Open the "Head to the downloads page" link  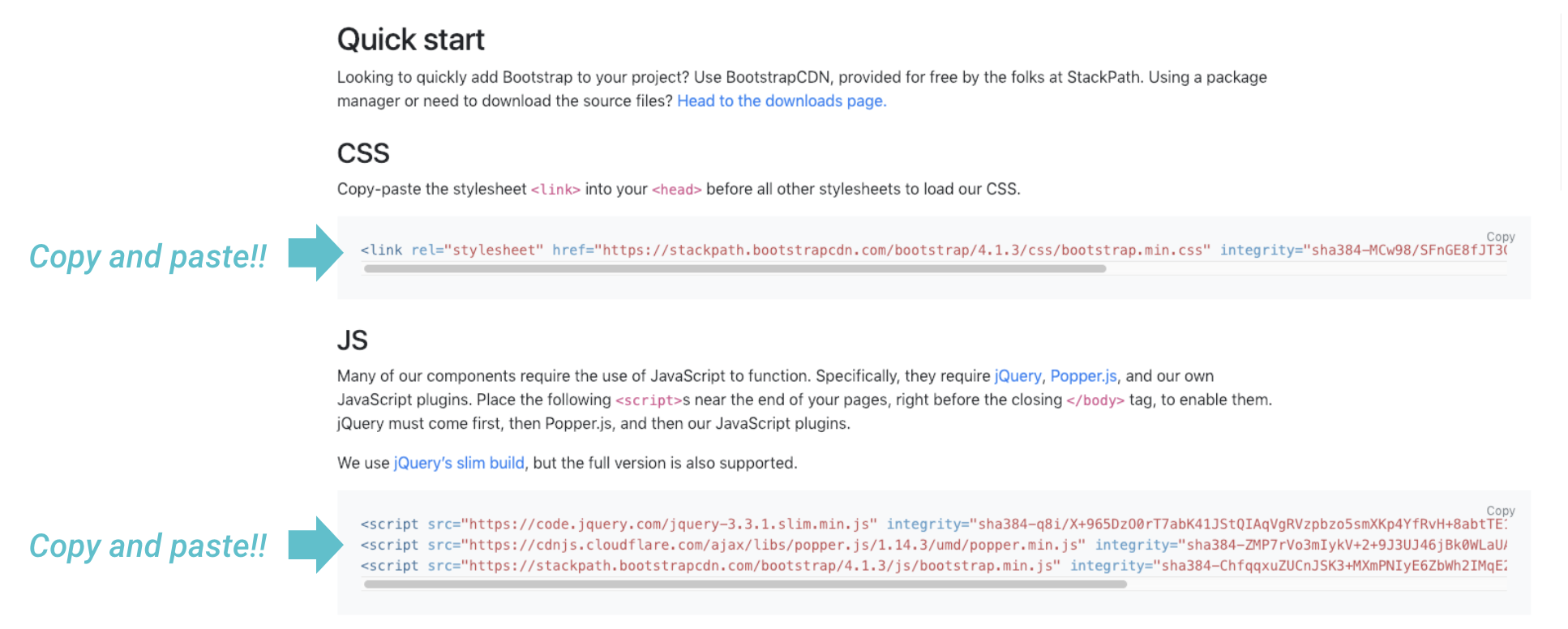(782, 101)
